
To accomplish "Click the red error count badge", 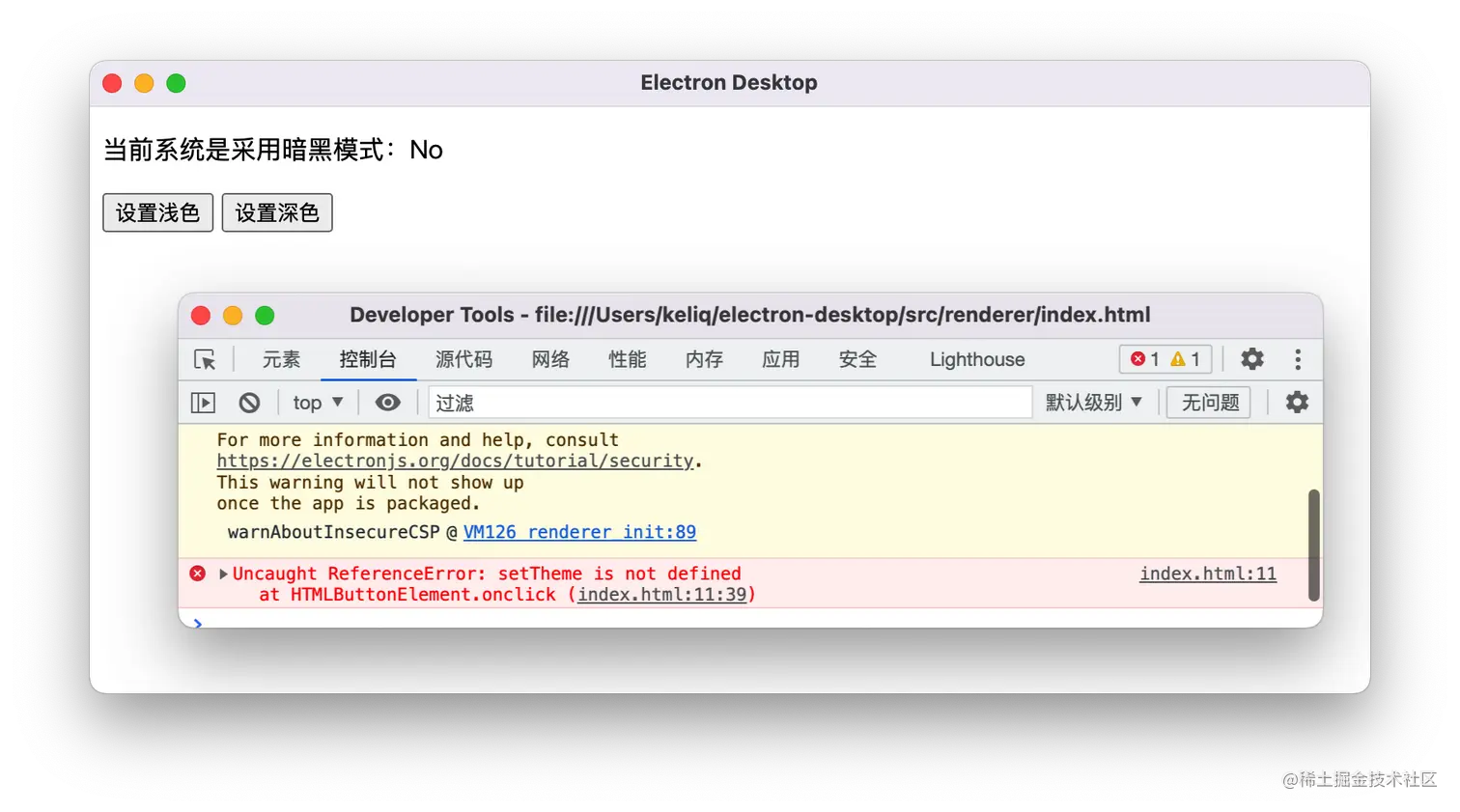I will point(1145,359).
